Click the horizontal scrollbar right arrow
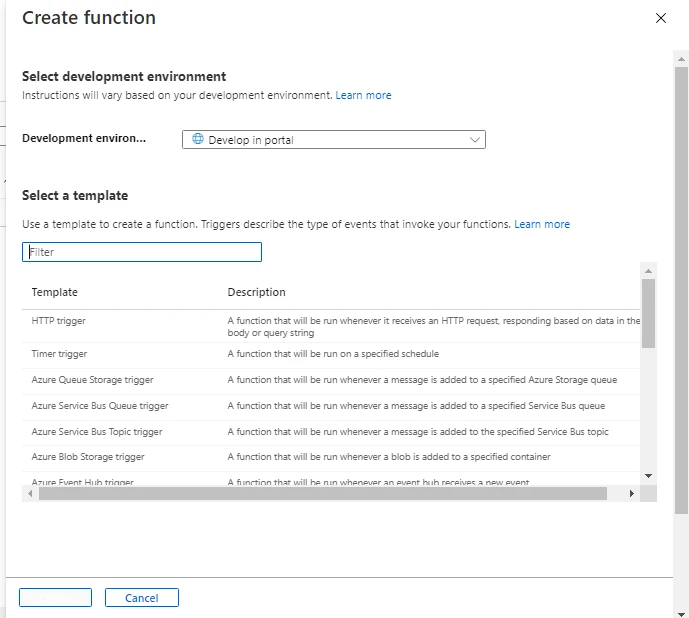This screenshot has height=618, width=689. pos(631,494)
